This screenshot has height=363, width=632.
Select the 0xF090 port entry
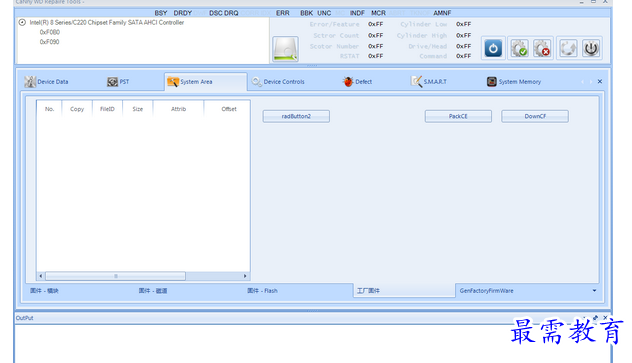[50, 42]
